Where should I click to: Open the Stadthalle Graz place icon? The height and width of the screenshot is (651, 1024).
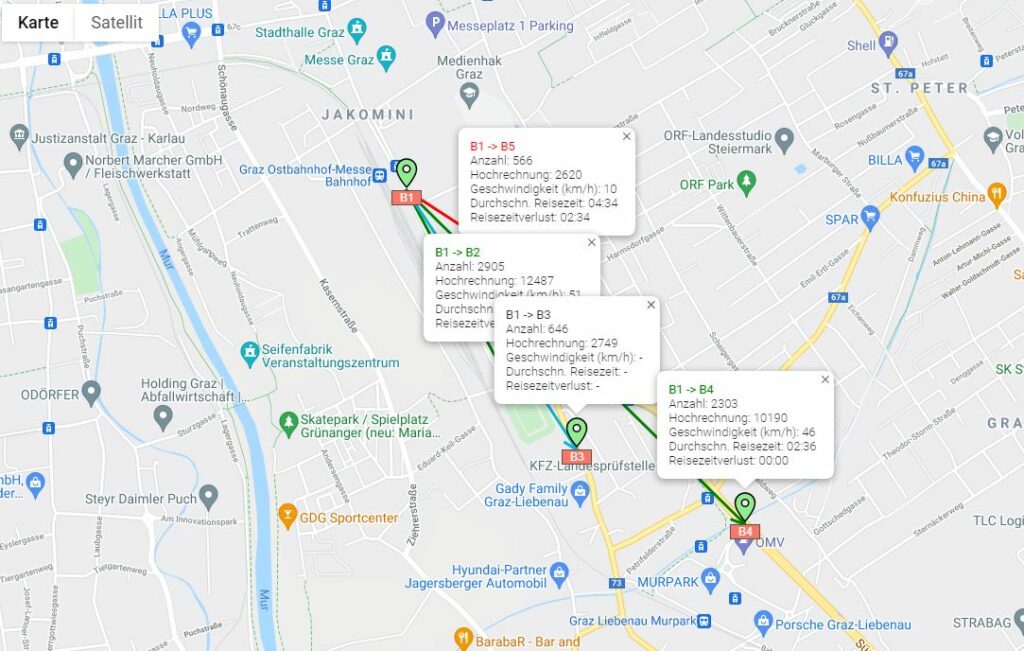click(357, 29)
